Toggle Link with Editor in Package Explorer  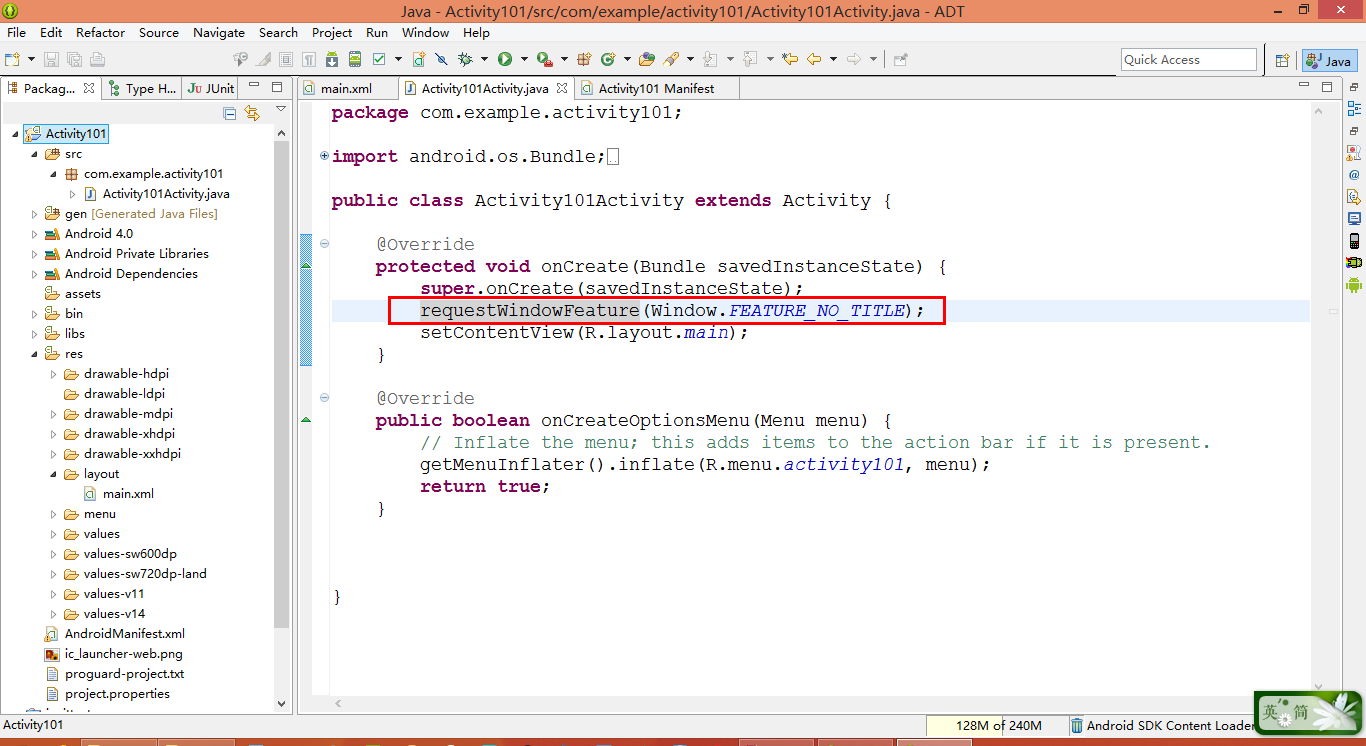(252, 113)
